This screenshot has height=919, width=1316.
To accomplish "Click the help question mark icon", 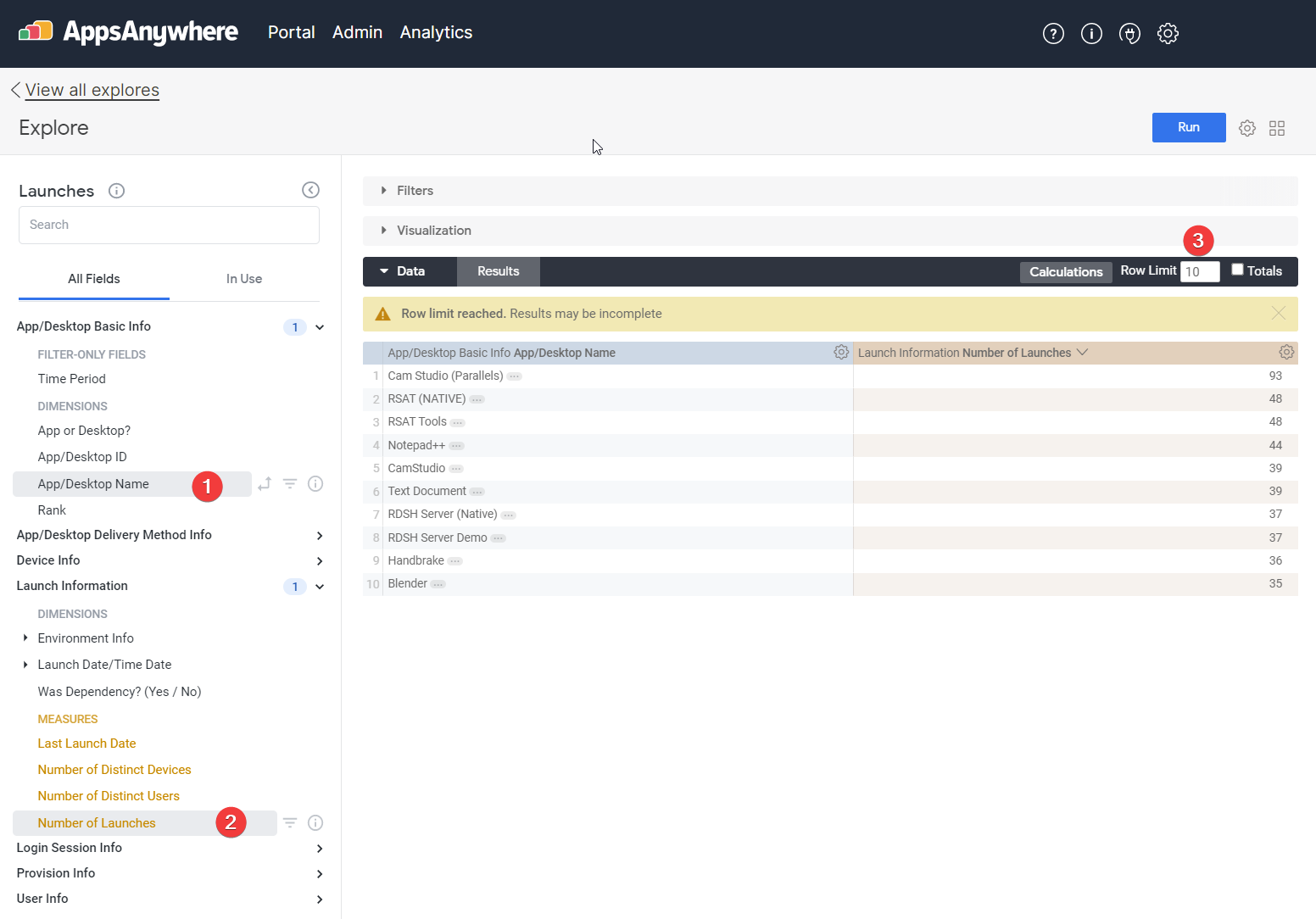I will 1053,34.
